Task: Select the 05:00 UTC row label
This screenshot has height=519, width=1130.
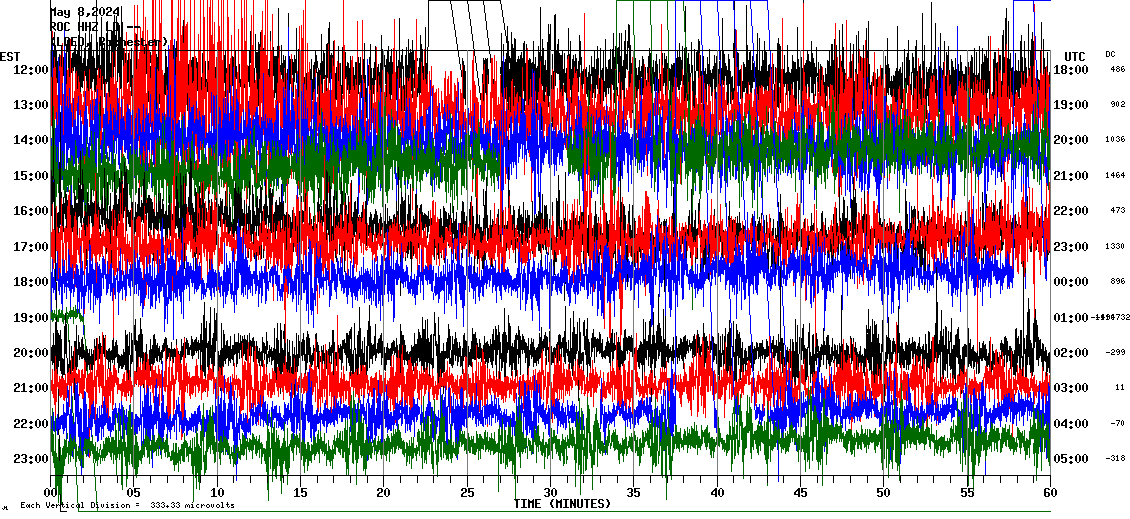Action: click(1071, 459)
